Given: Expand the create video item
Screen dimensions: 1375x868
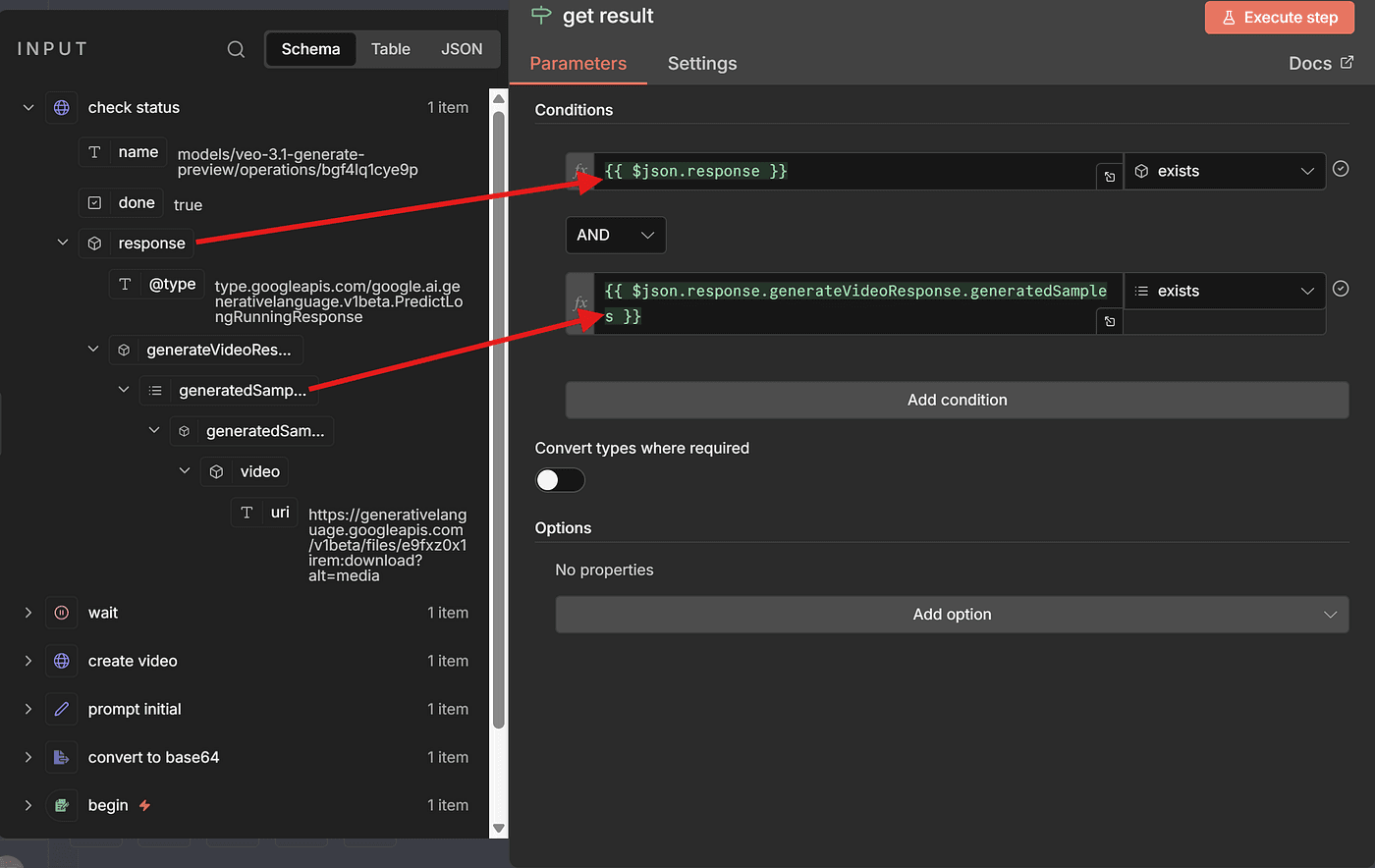Looking at the screenshot, I should click(x=28, y=661).
